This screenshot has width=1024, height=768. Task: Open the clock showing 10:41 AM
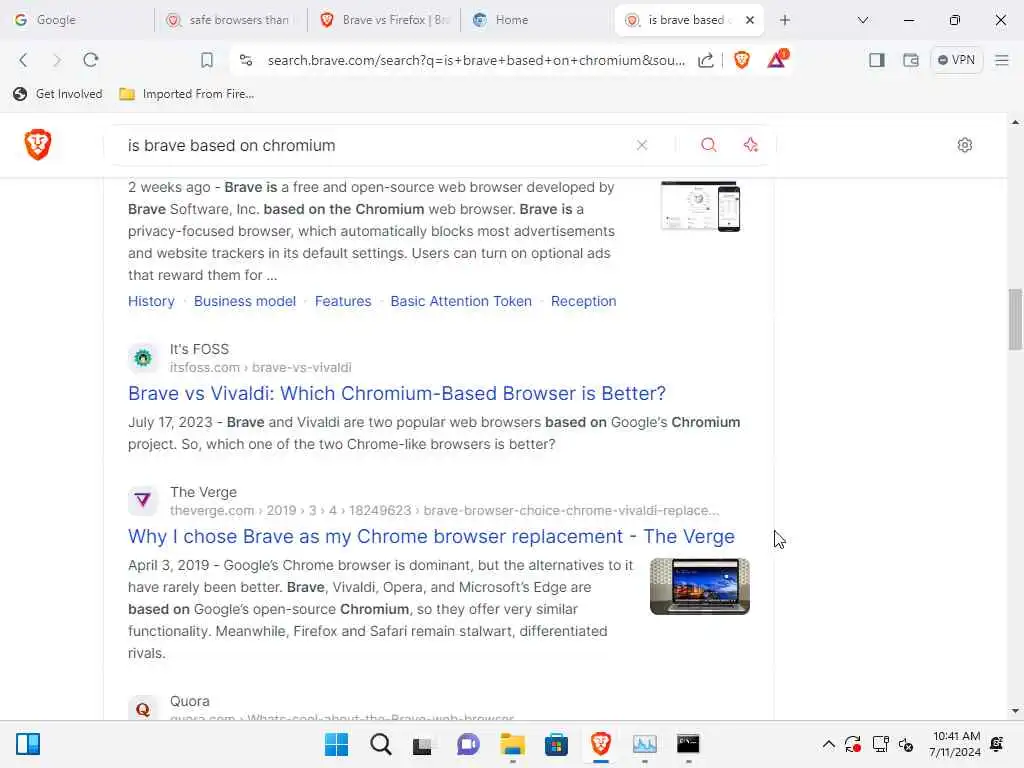[x=956, y=744]
